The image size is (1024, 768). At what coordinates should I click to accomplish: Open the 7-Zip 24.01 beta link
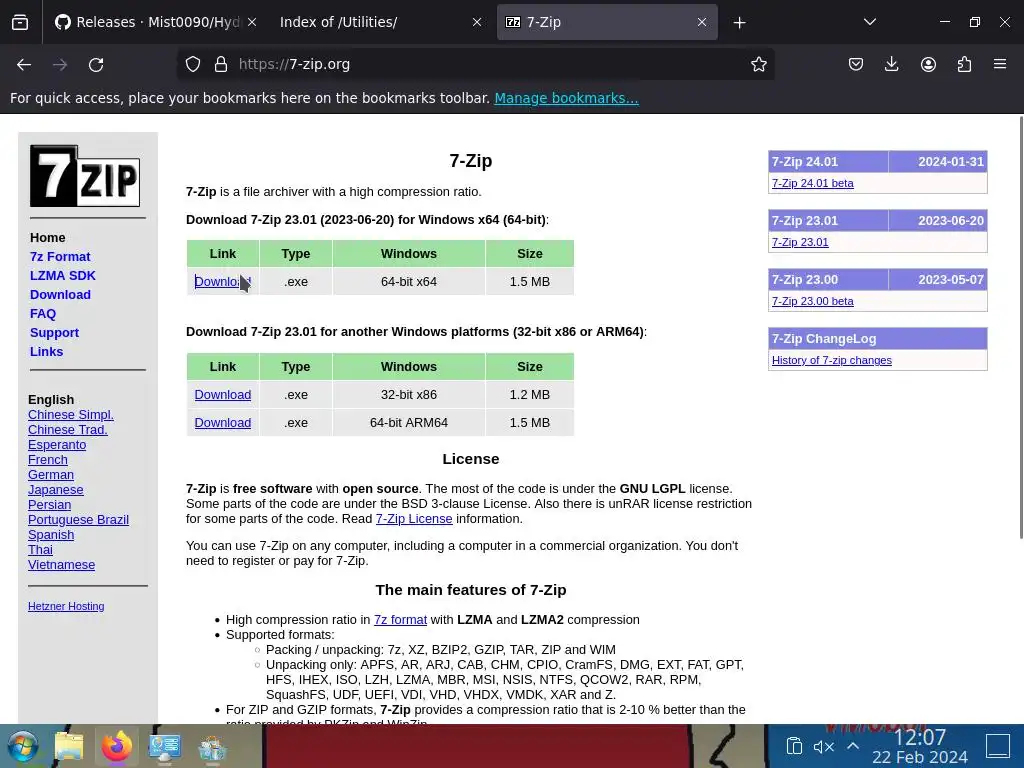pyautogui.click(x=812, y=184)
